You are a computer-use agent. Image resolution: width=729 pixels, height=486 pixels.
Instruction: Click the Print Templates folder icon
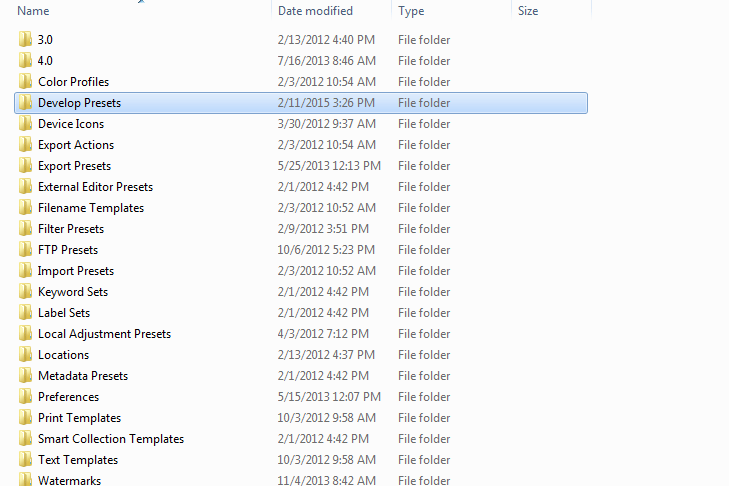click(x=26, y=418)
